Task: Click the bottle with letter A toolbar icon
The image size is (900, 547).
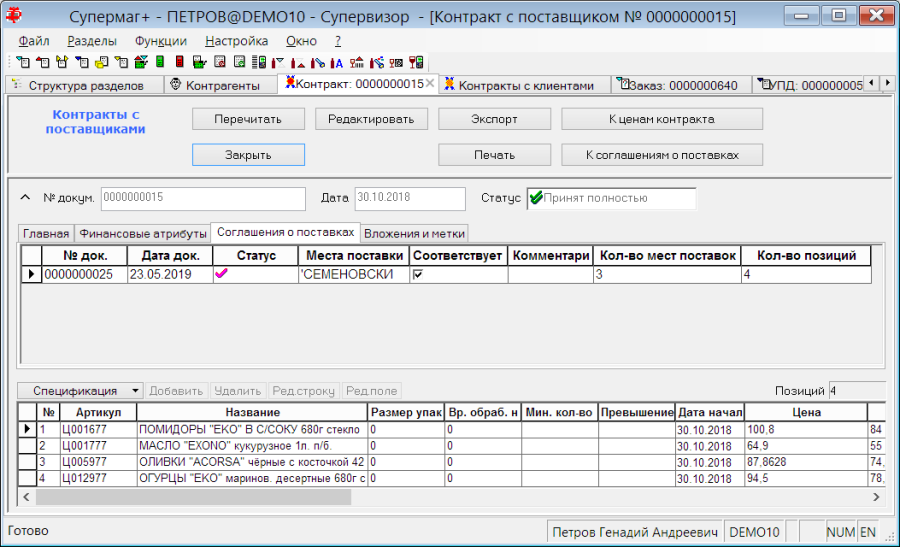Action: tap(336, 63)
